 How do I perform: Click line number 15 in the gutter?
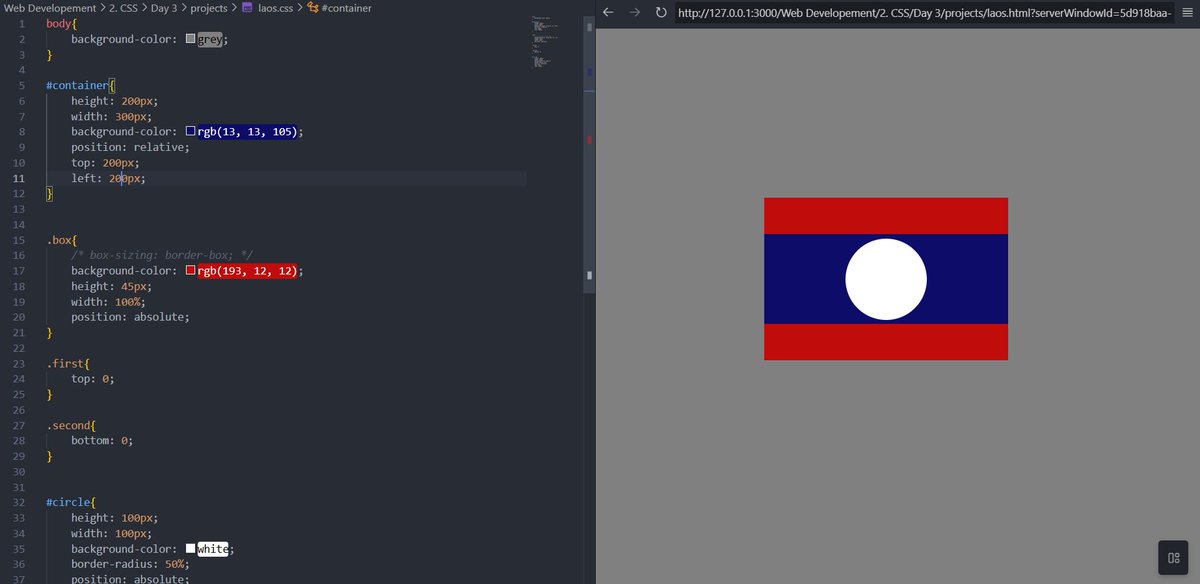[x=19, y=240]
